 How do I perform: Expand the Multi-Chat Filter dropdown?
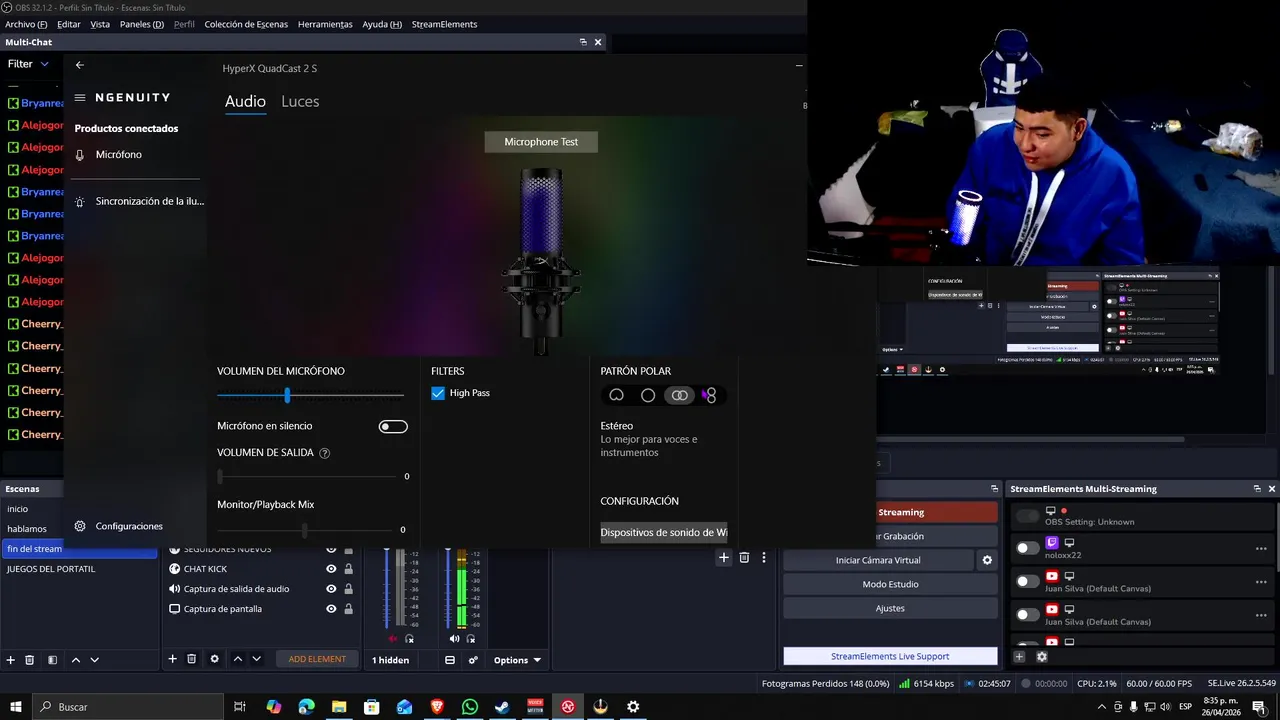(x=28, y=64)
